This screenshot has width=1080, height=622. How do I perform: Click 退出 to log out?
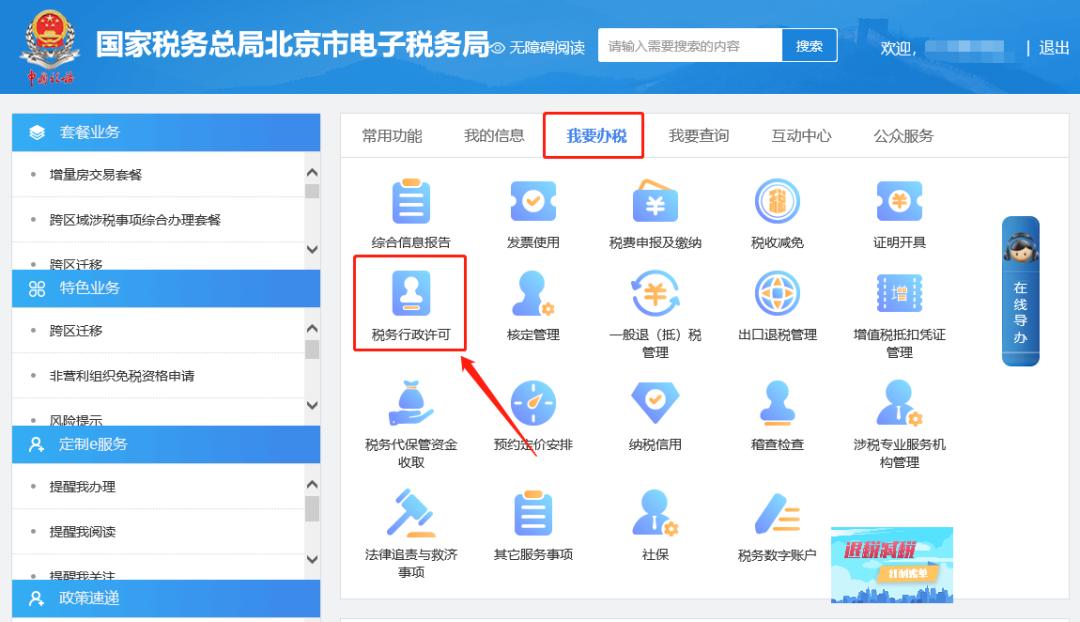pos(1054,48)
